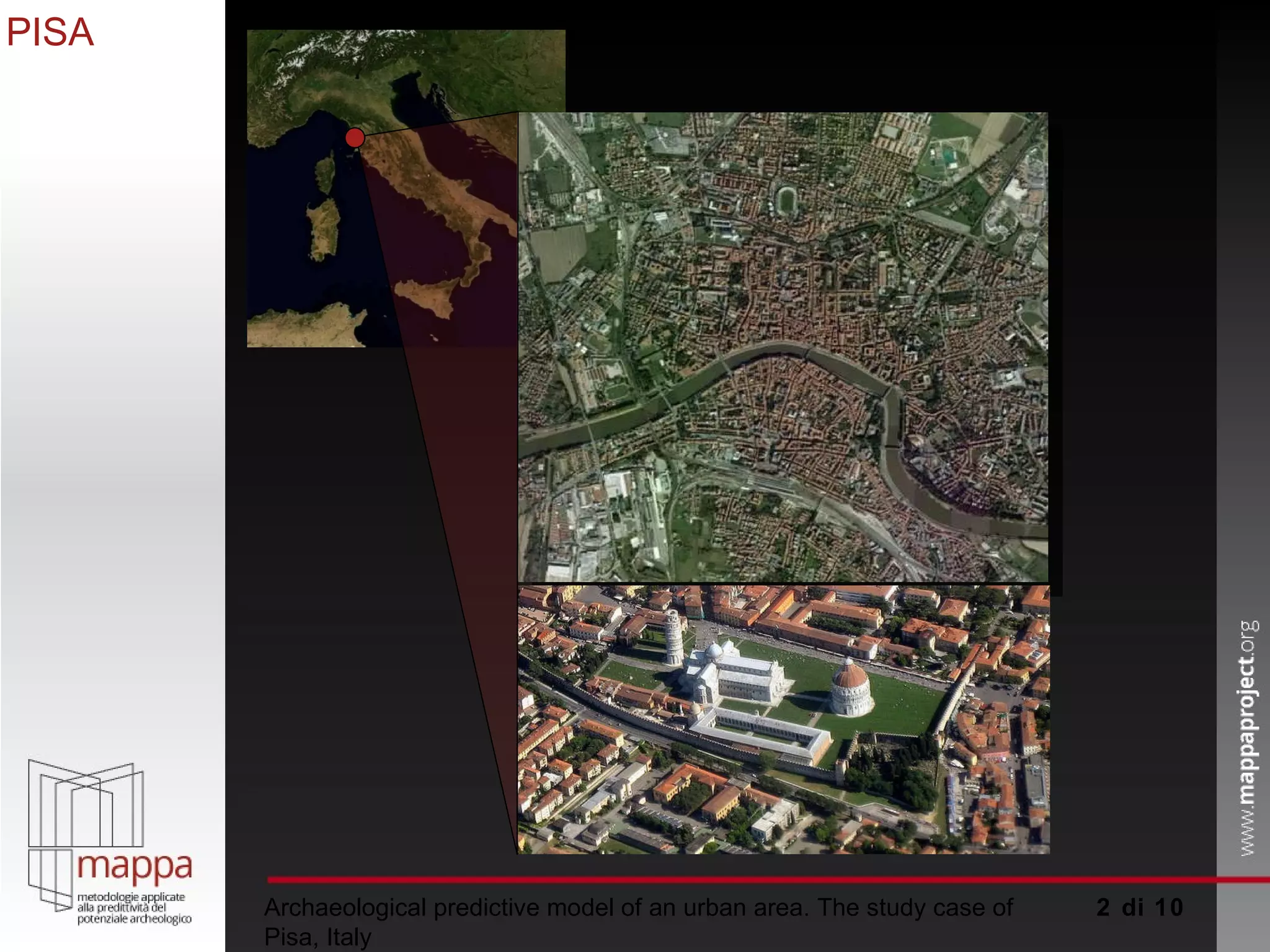Click Sicily island on satellite map
The height and width of the screenshot is (952, 1270).
pyautogui.click(x=428, y=296)
